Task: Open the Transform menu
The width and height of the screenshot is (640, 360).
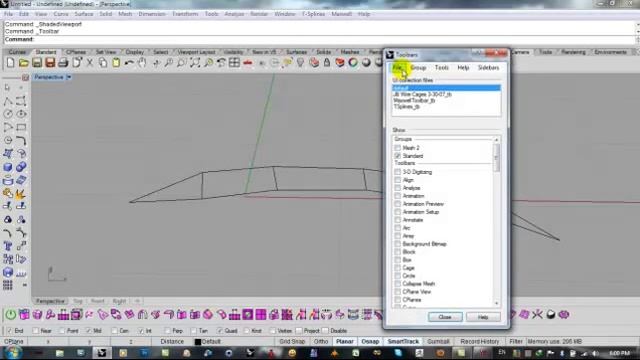Action: click(185, 14)
